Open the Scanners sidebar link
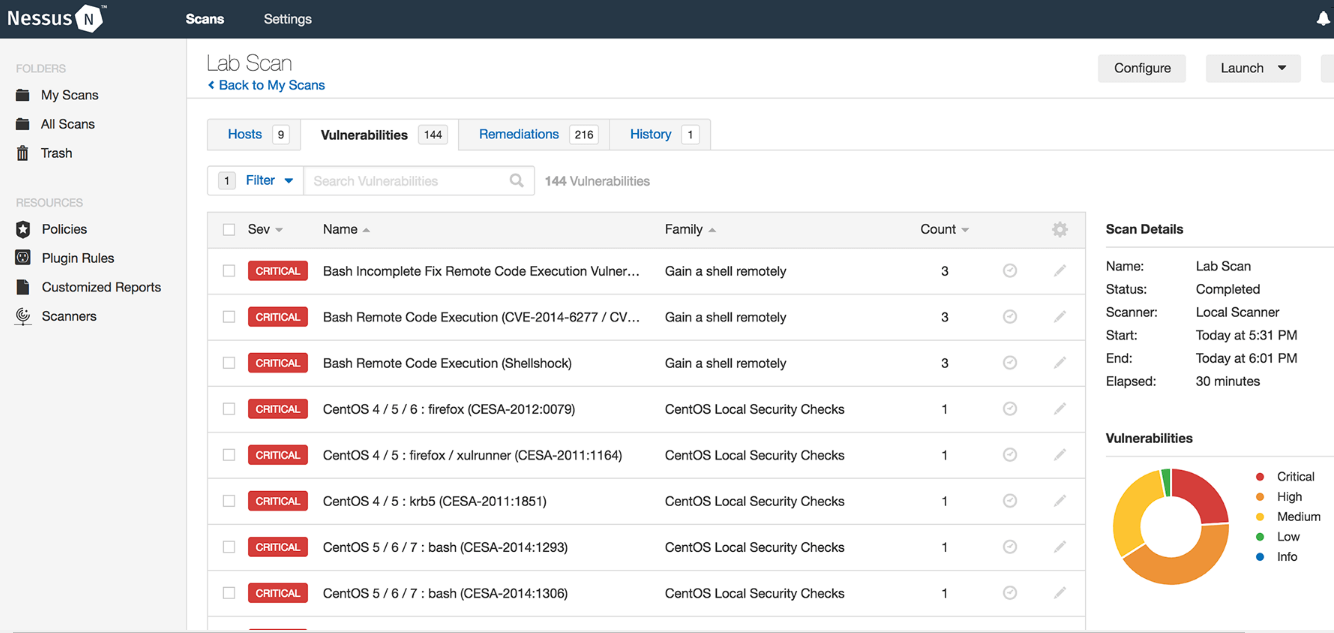Viewport: 1334px width, 633px height. click(69, 316)
